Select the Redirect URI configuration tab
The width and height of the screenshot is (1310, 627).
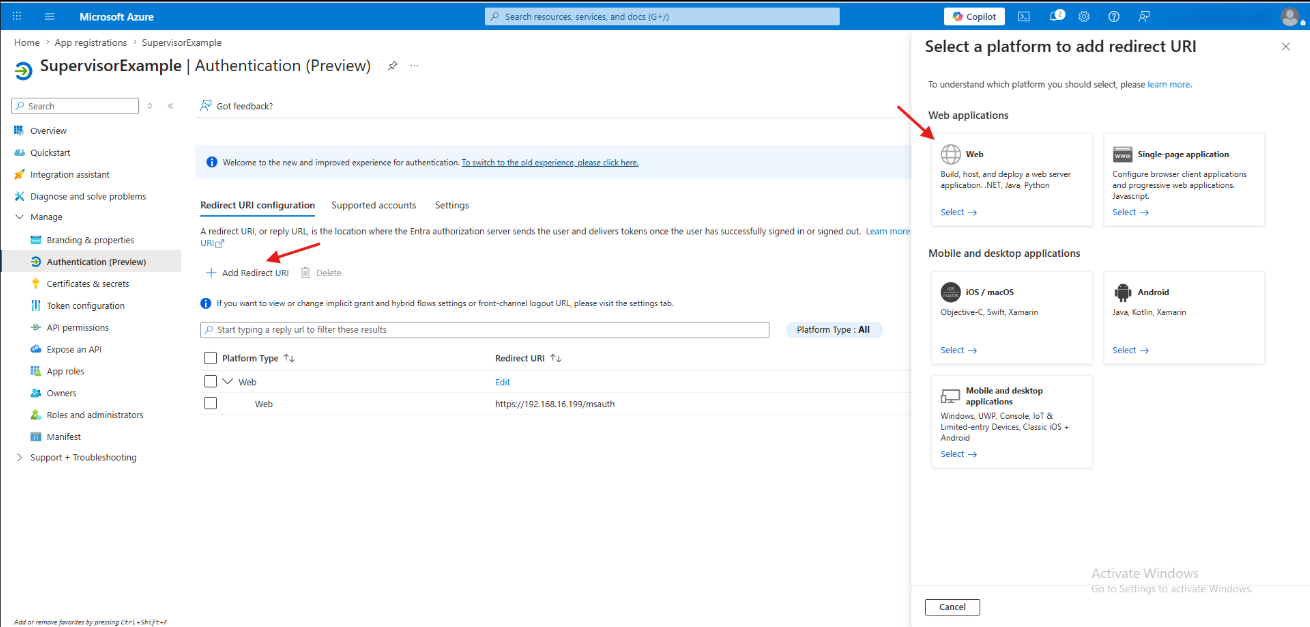point(258,205)
